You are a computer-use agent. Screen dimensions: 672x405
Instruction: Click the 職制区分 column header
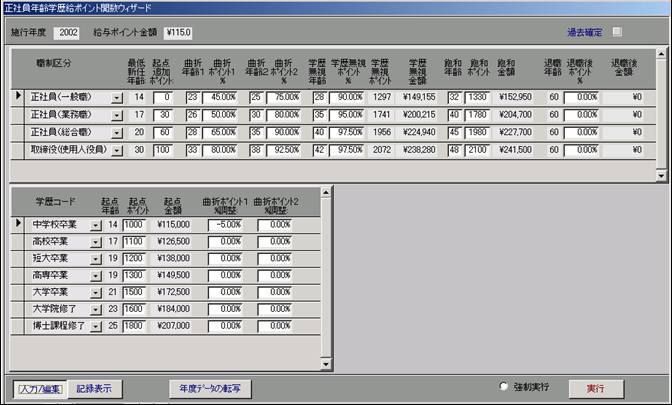coord(54,63)
